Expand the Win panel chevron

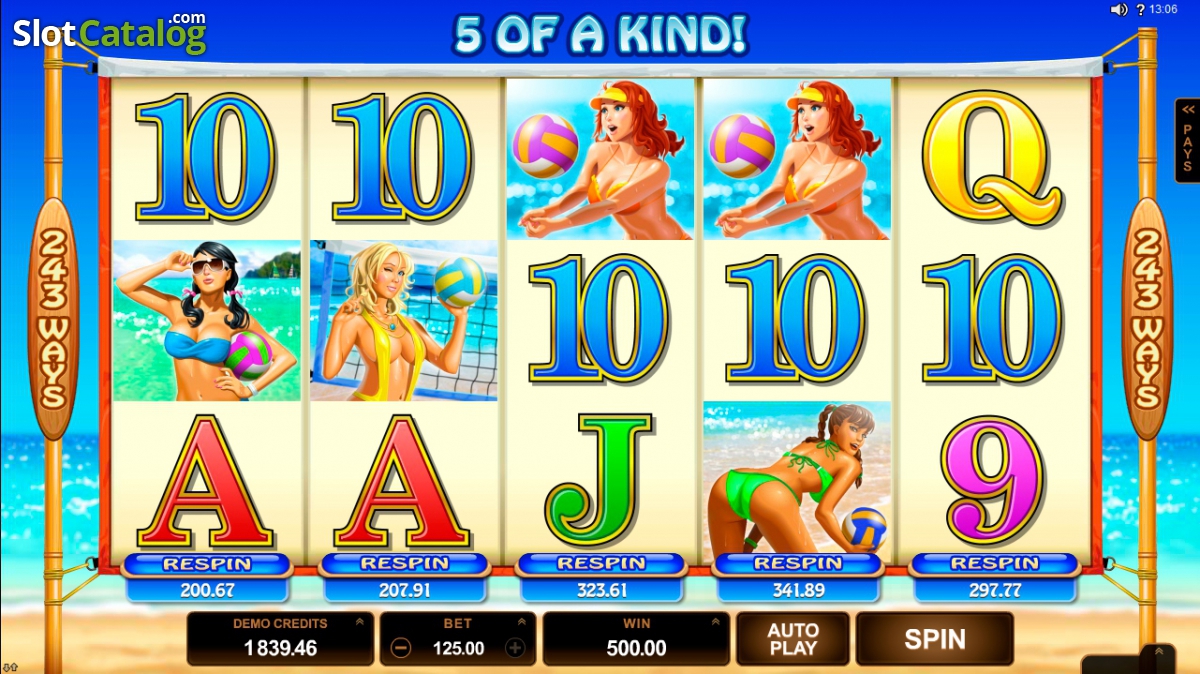pos(714,622)
